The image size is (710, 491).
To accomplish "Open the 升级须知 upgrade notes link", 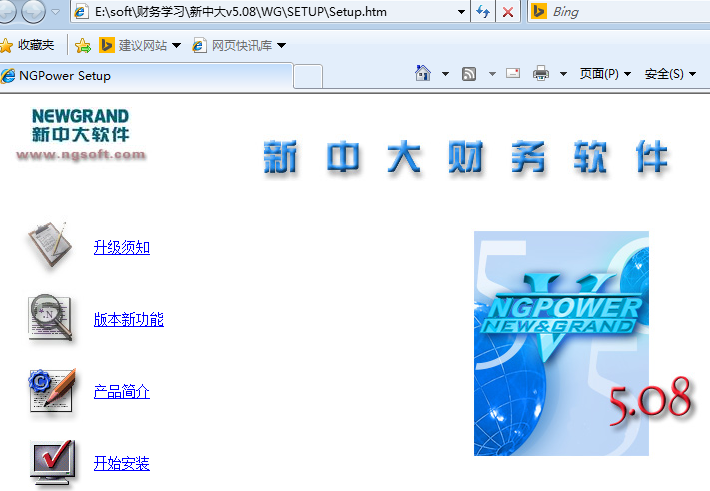I will pyautogui.click(x=121, y=247).
